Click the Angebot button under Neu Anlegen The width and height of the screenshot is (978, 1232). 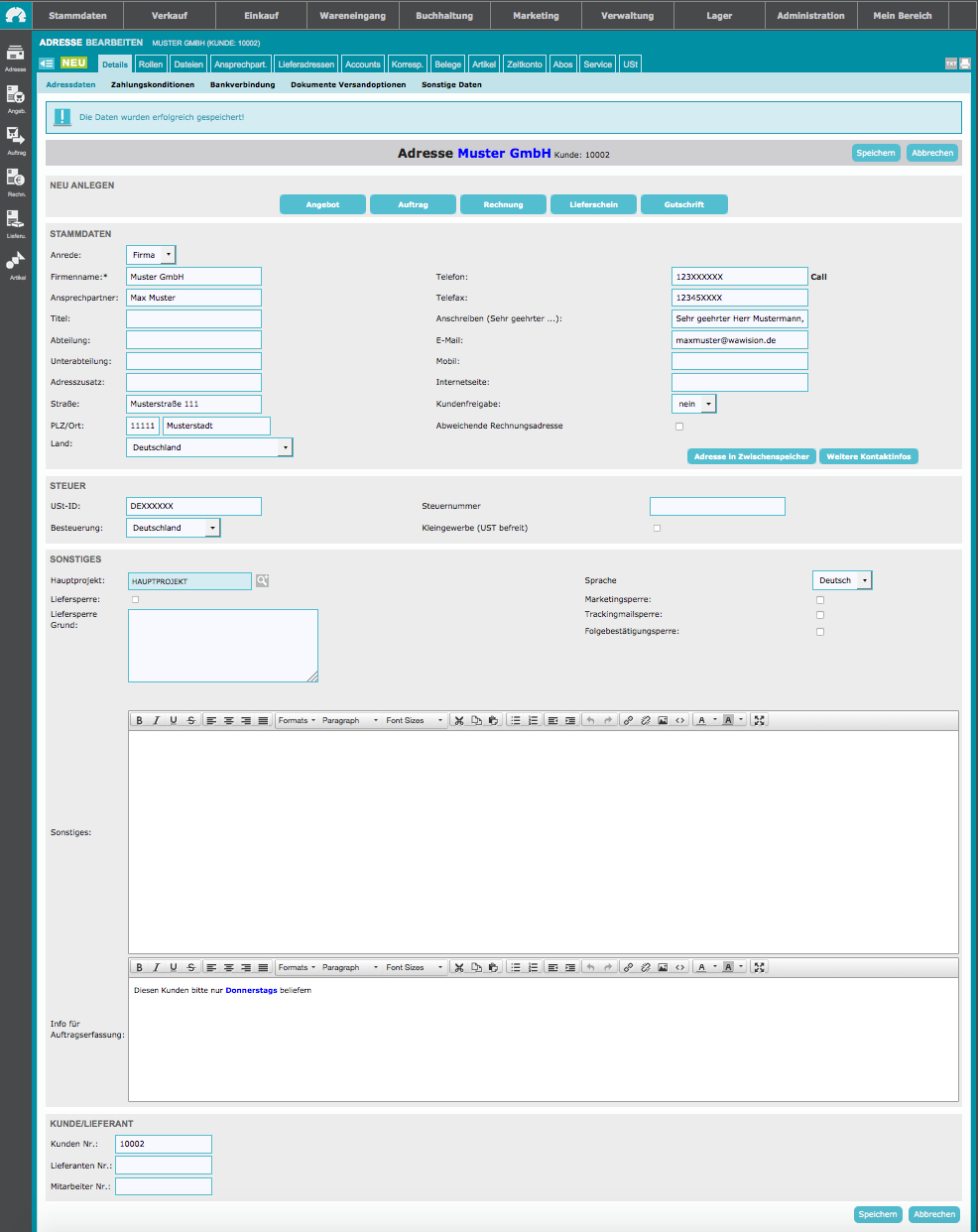coord(322,204)
